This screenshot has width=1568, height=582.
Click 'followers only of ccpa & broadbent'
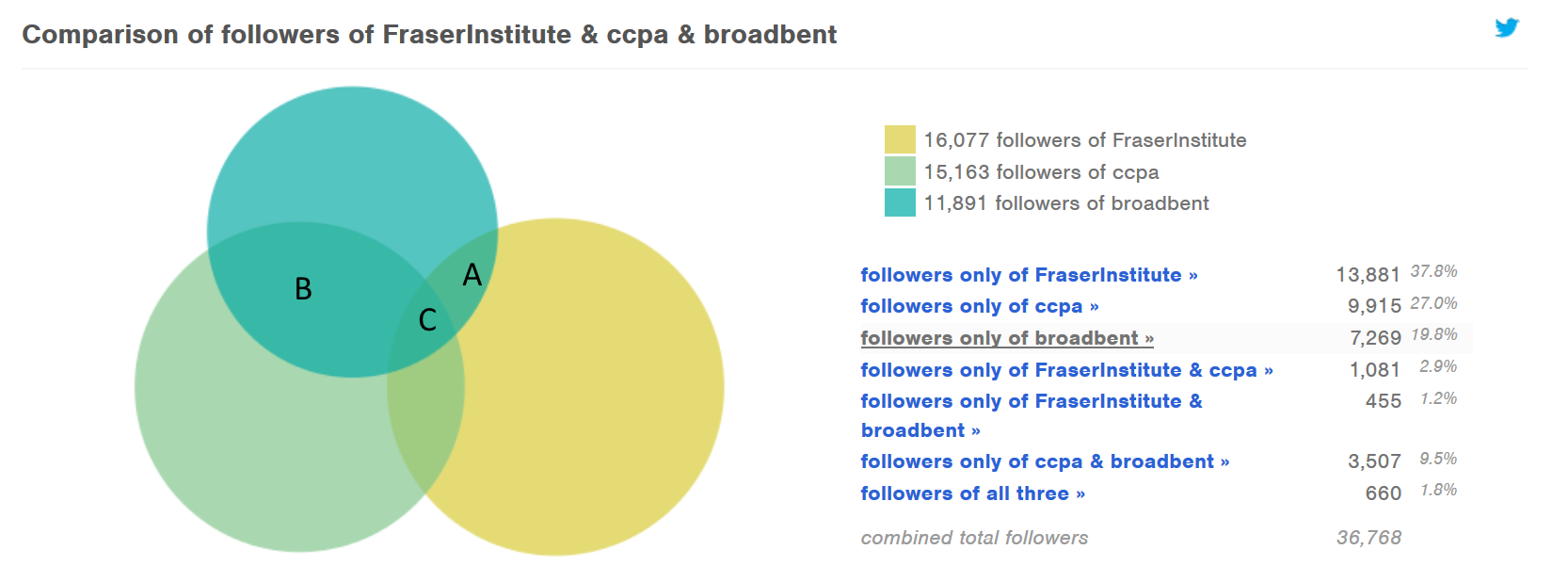[x=1045, y=461]
